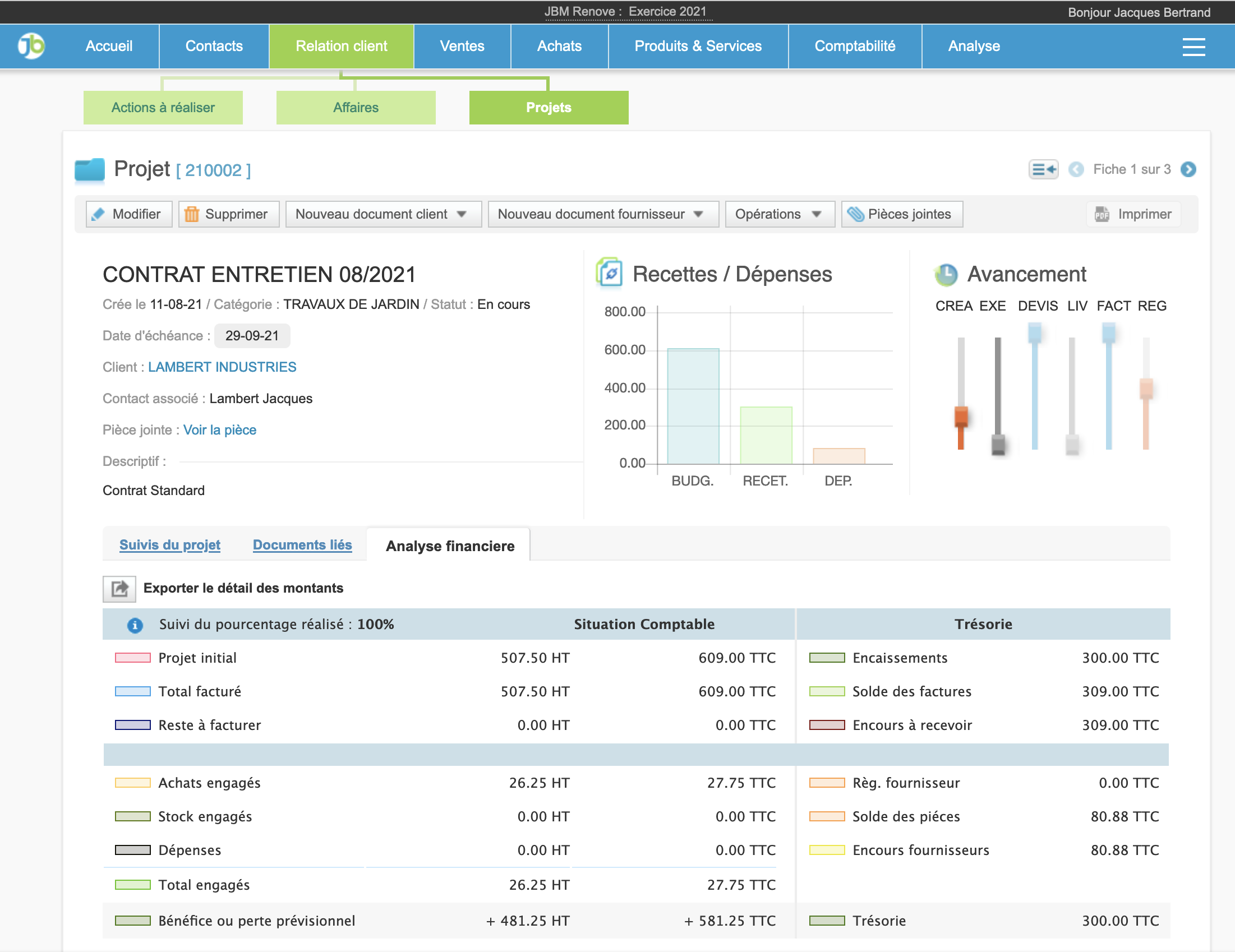Open the Accueil menu

[109, 47]
